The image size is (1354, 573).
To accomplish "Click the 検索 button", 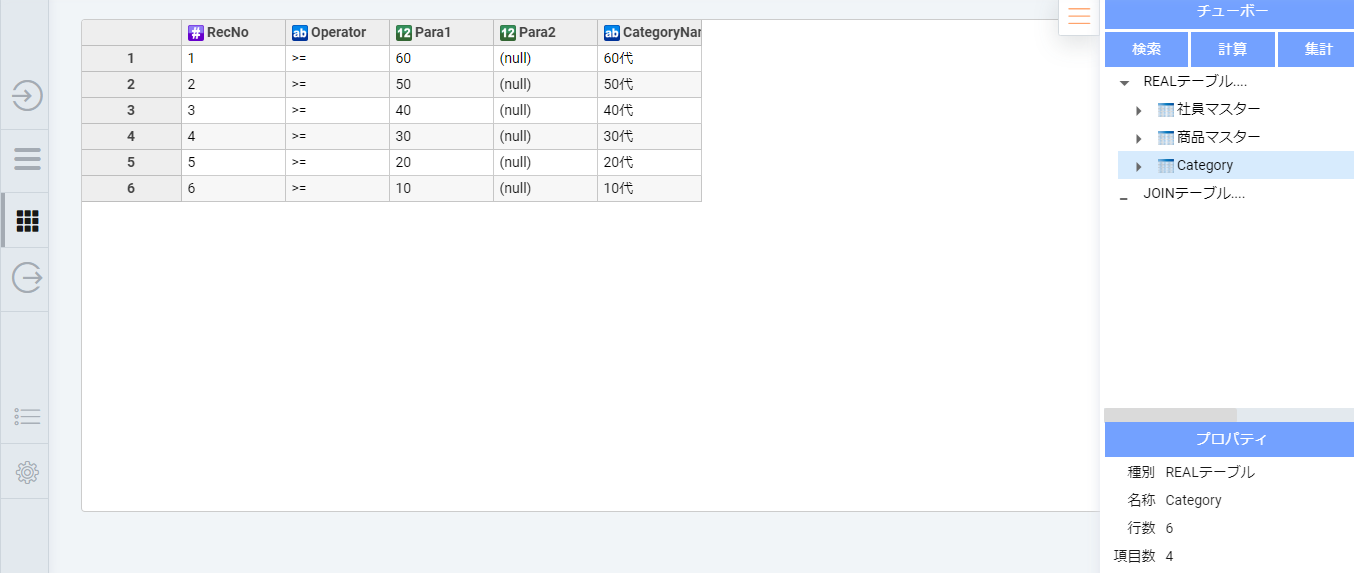I will click(x=1146, y=49).
